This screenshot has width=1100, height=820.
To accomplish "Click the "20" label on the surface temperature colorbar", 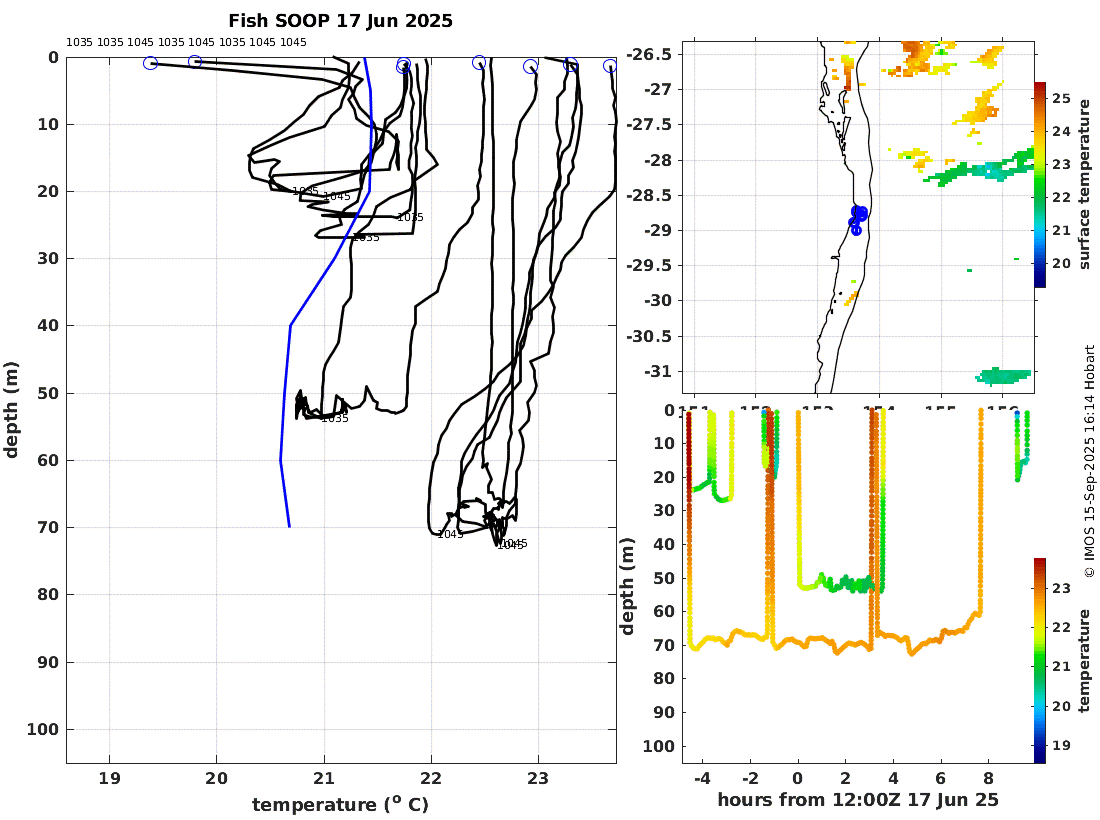I will [1061, 263].
